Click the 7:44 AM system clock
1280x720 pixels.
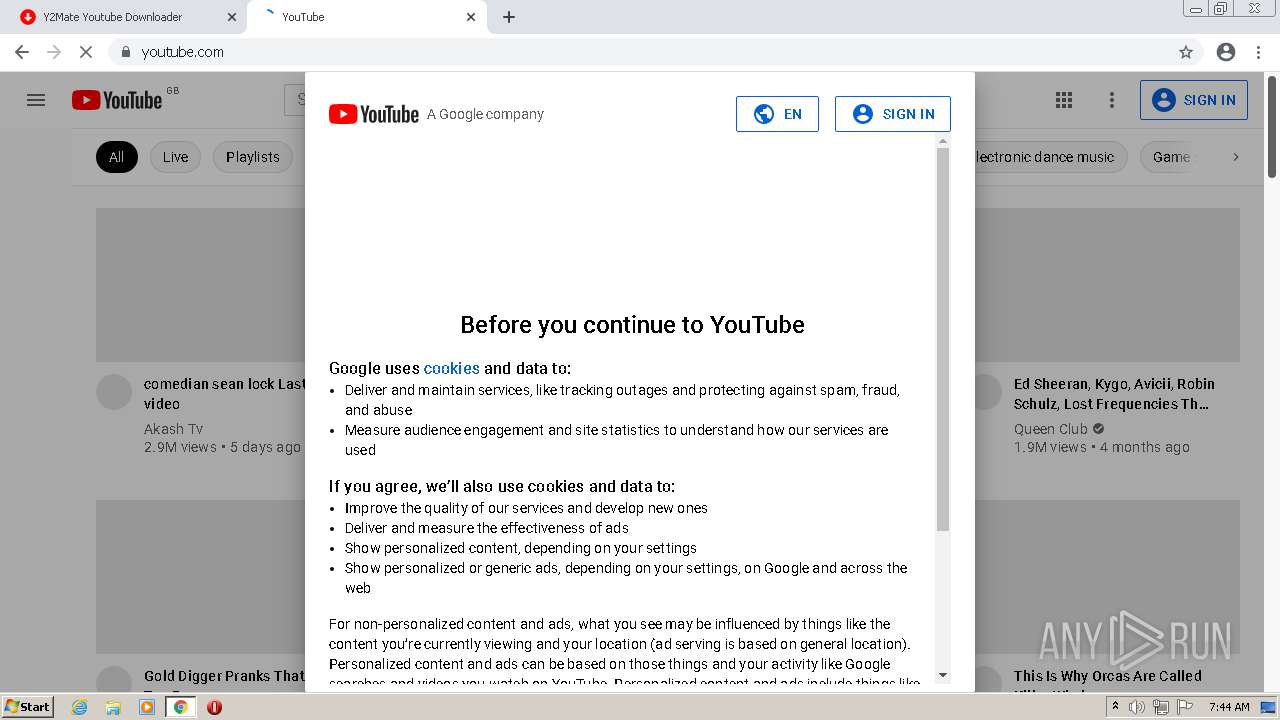click(x=1229, y=707)
